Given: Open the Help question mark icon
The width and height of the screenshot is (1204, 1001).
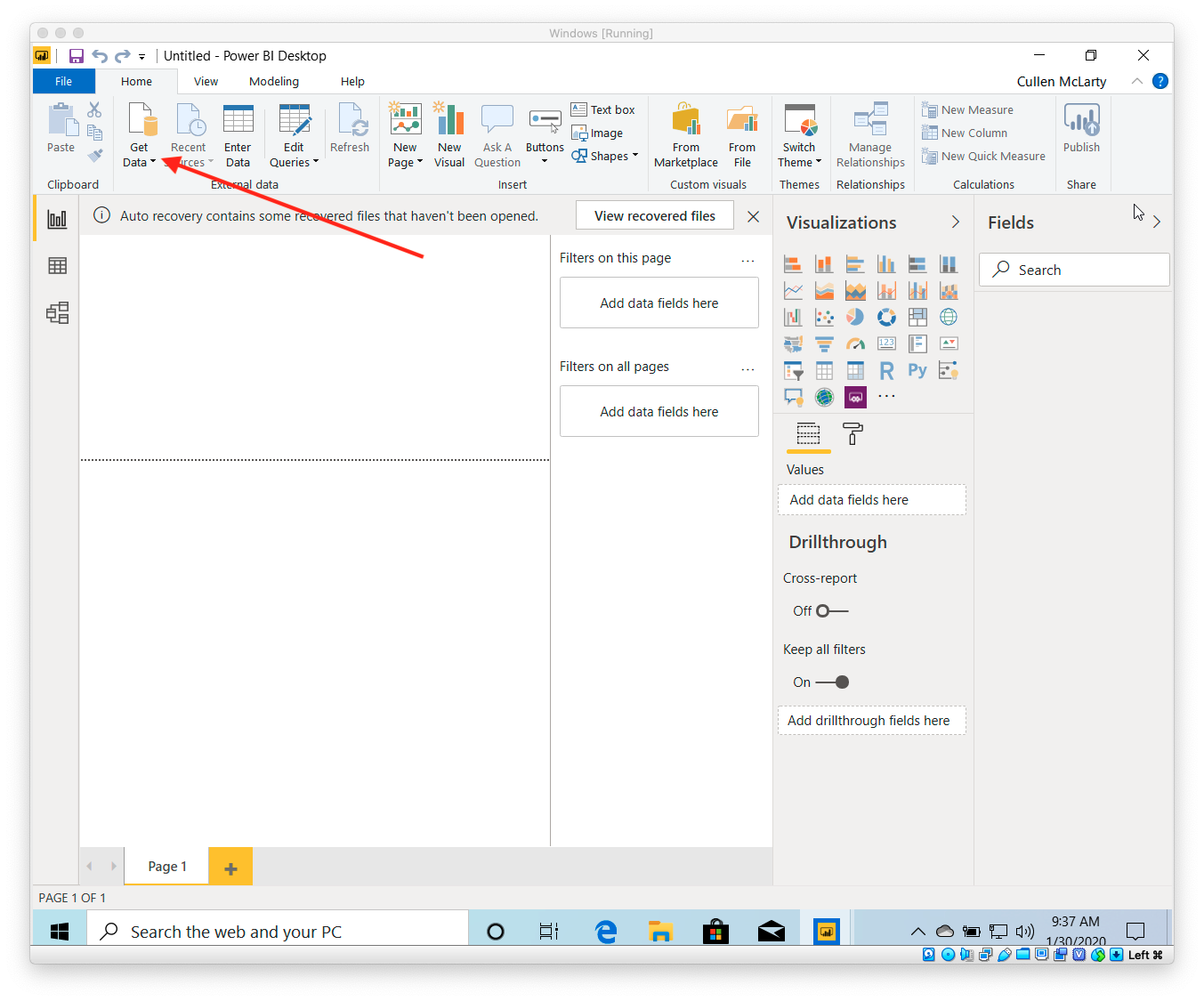Looking at the screenshot, I should coord(1160,81).
